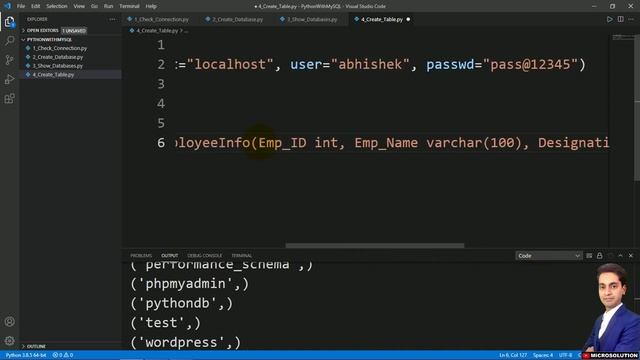Open the File menu
Viewport: 640px width, 360px height.
pos(21,6)
